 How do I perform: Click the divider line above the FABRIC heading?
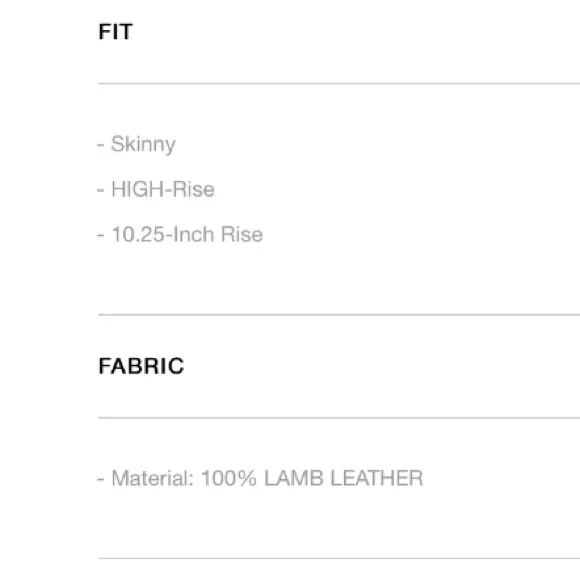tap(339, 315)
